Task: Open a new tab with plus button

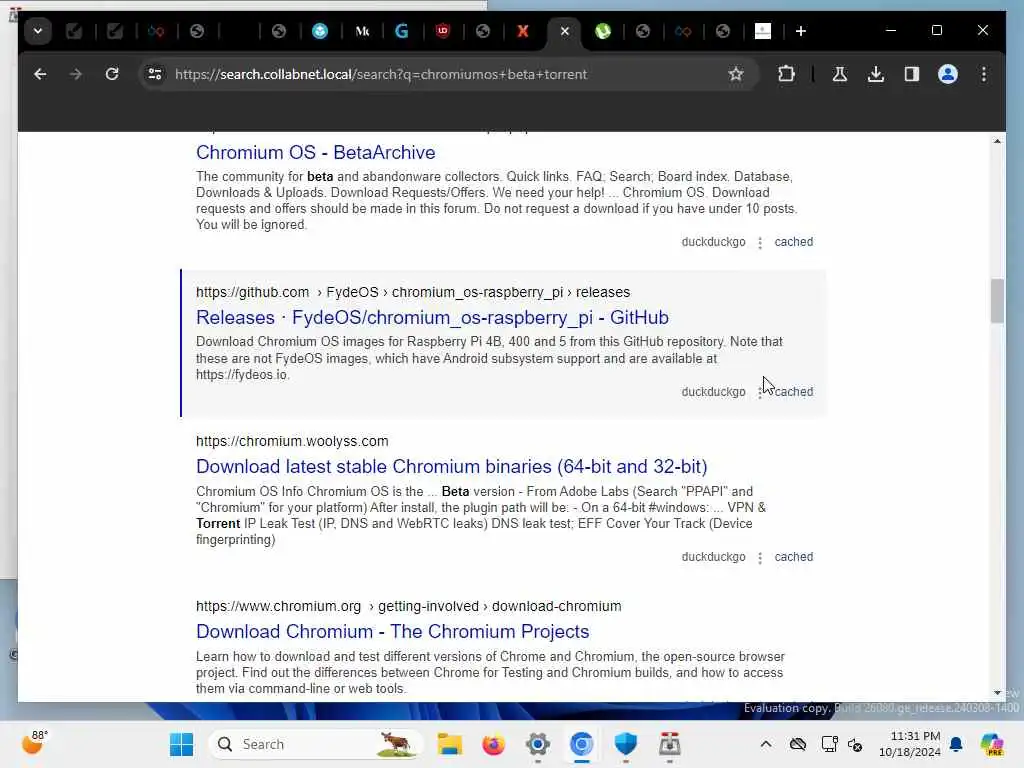Action: coord(801,31)
